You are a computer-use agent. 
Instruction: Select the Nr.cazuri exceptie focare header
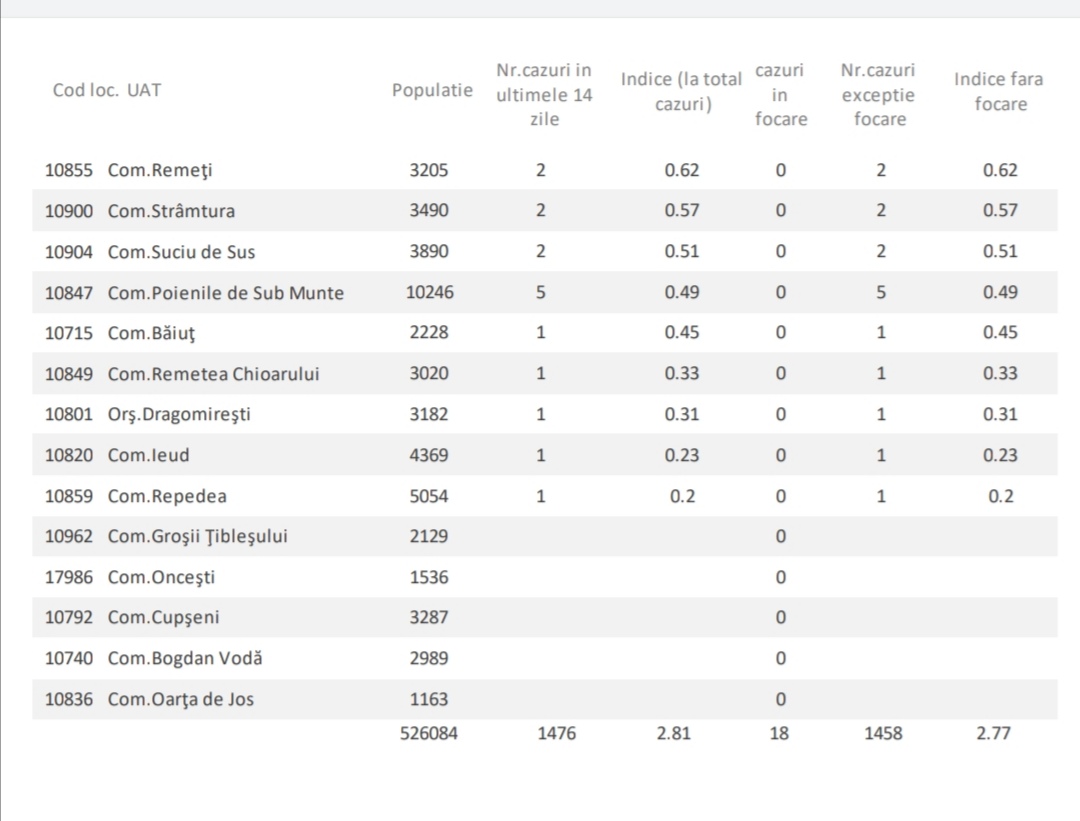[x=879, y=95]
